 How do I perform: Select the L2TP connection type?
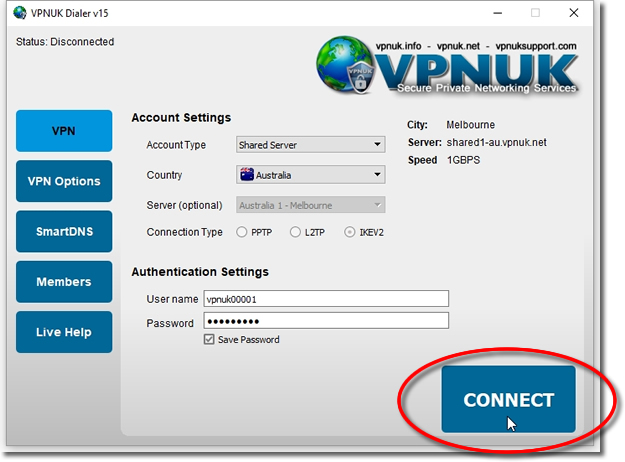[295, 232]
